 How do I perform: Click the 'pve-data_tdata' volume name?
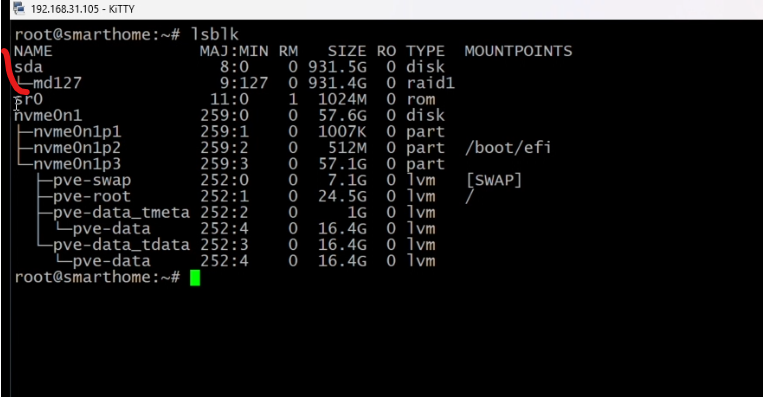122,245
